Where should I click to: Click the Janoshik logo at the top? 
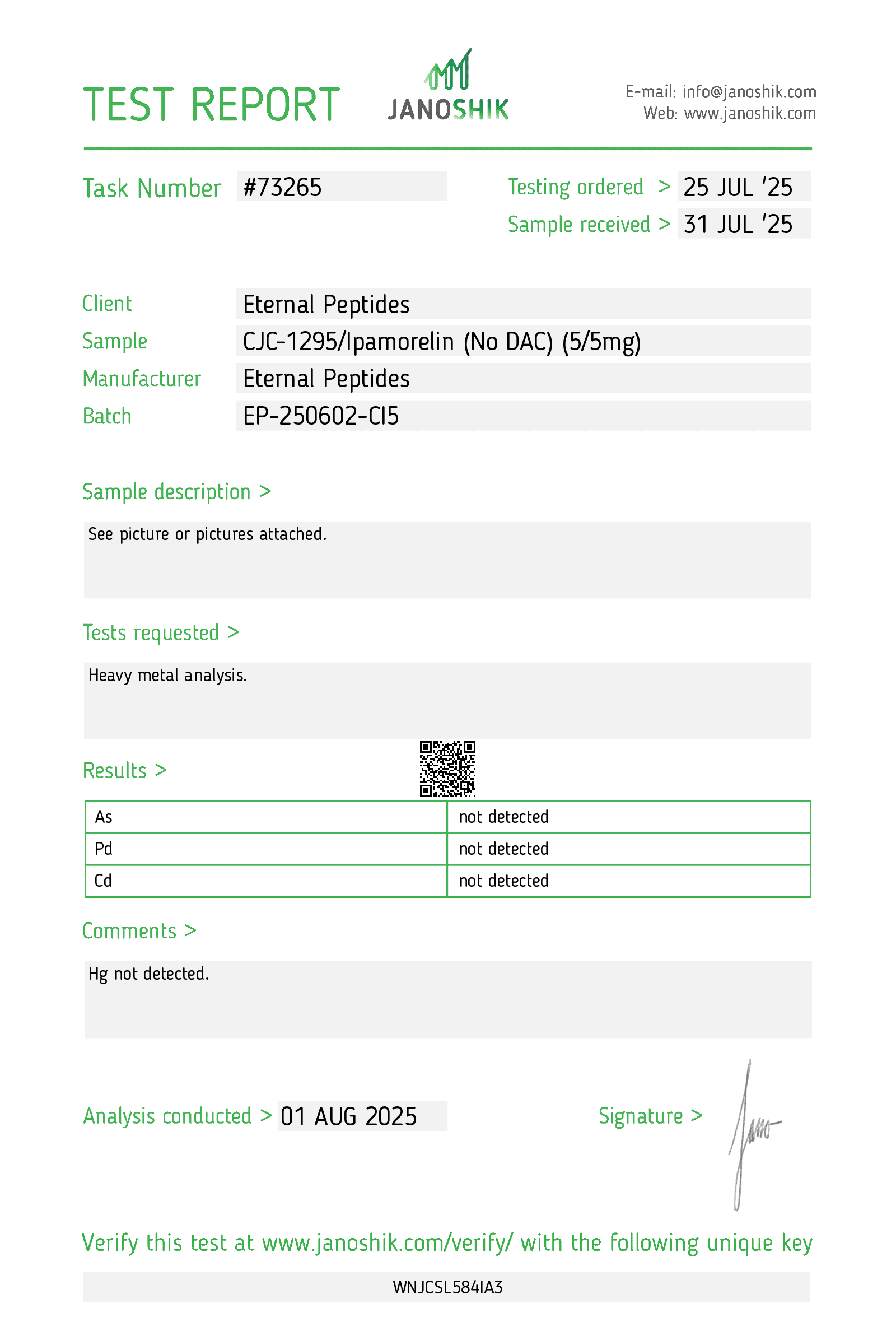pos(447,86)
